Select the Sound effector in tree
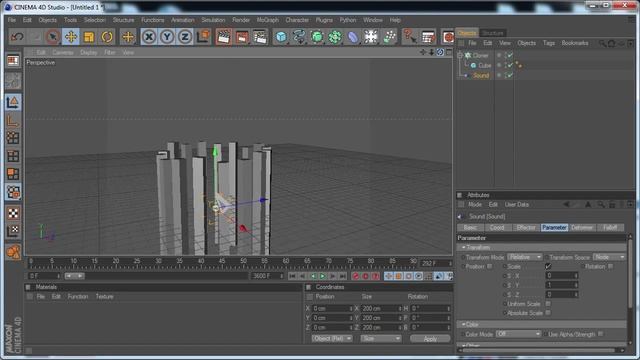 481,76
